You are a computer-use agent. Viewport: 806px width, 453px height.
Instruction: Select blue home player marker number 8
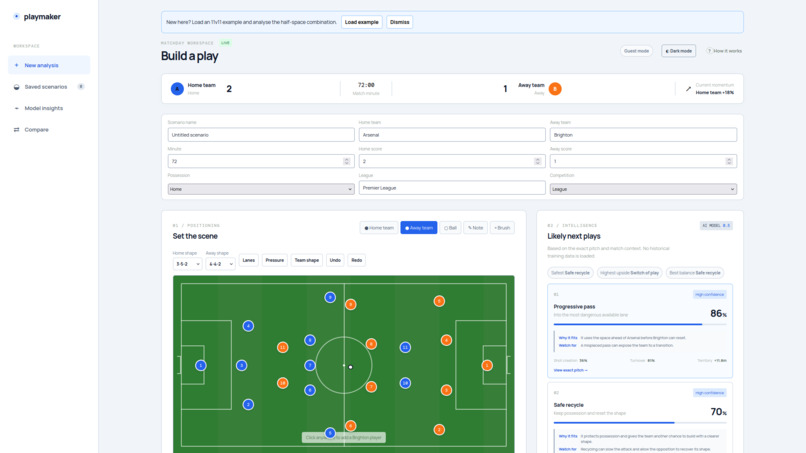(309, 340)
